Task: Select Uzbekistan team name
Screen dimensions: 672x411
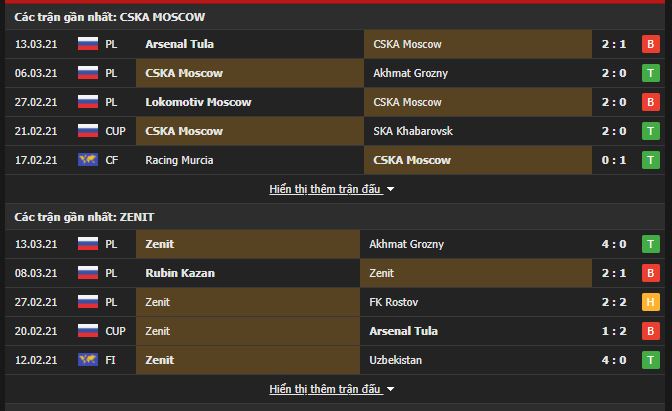Action: tap(395, 360)
